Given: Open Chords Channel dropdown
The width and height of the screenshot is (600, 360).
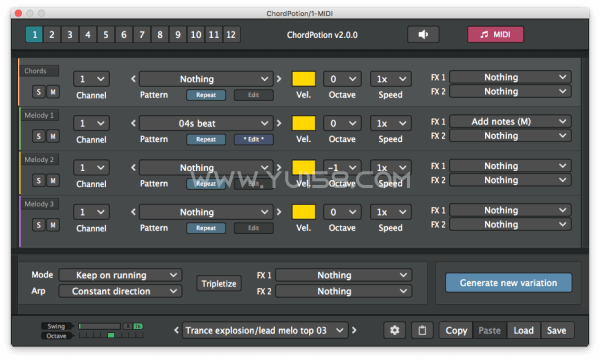Looking at the screenshot, I should point(91,79).
